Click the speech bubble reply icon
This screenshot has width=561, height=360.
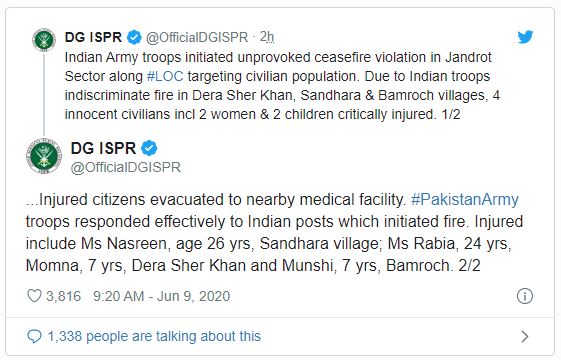pos(34,336)
